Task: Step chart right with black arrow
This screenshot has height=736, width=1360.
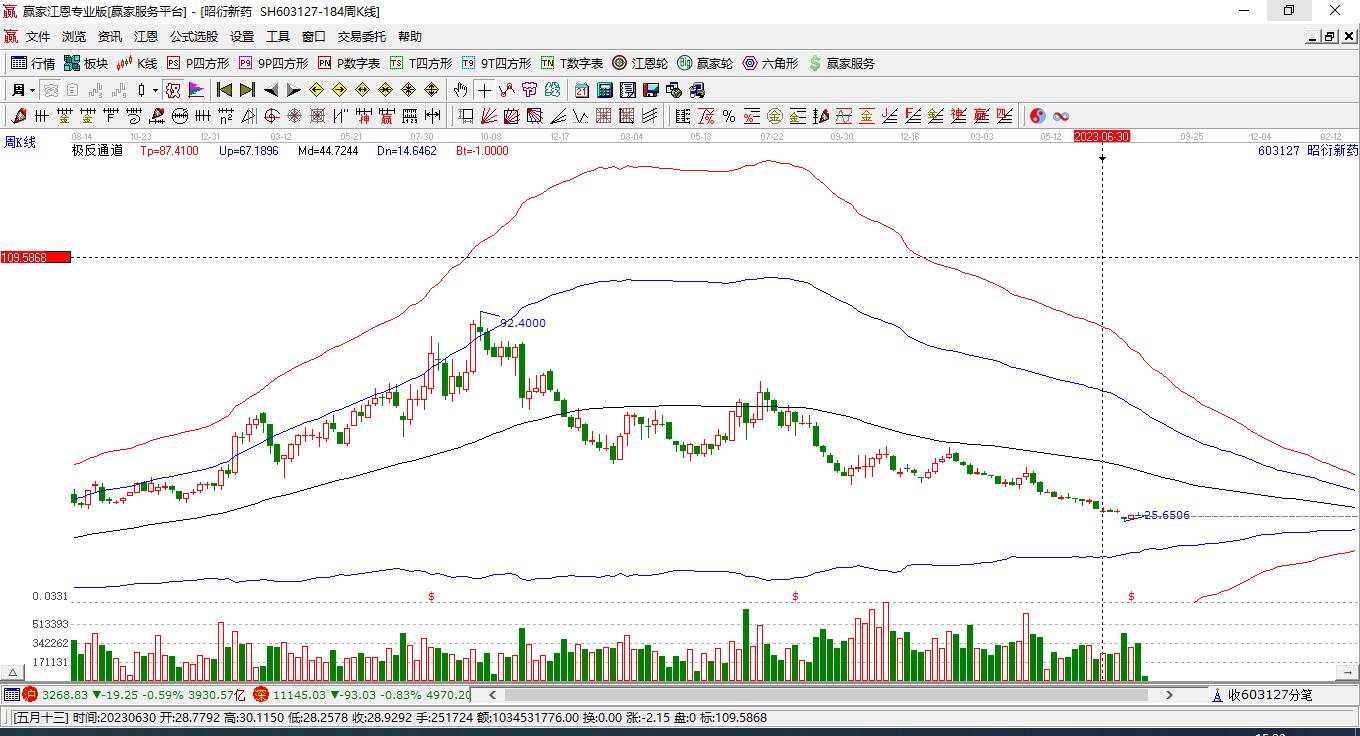Action: tap(293, 90)
